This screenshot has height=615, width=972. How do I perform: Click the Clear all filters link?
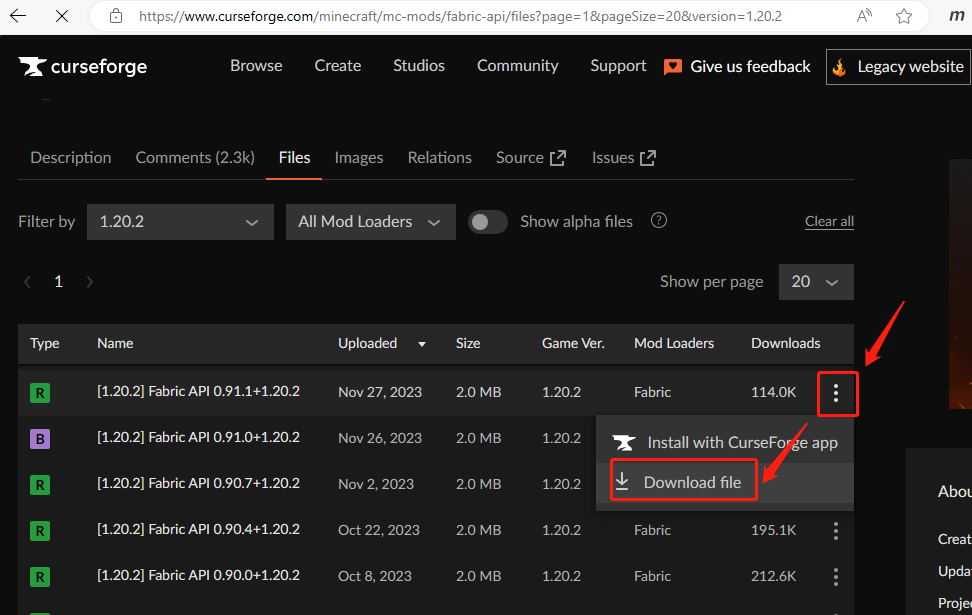point(829,221)
